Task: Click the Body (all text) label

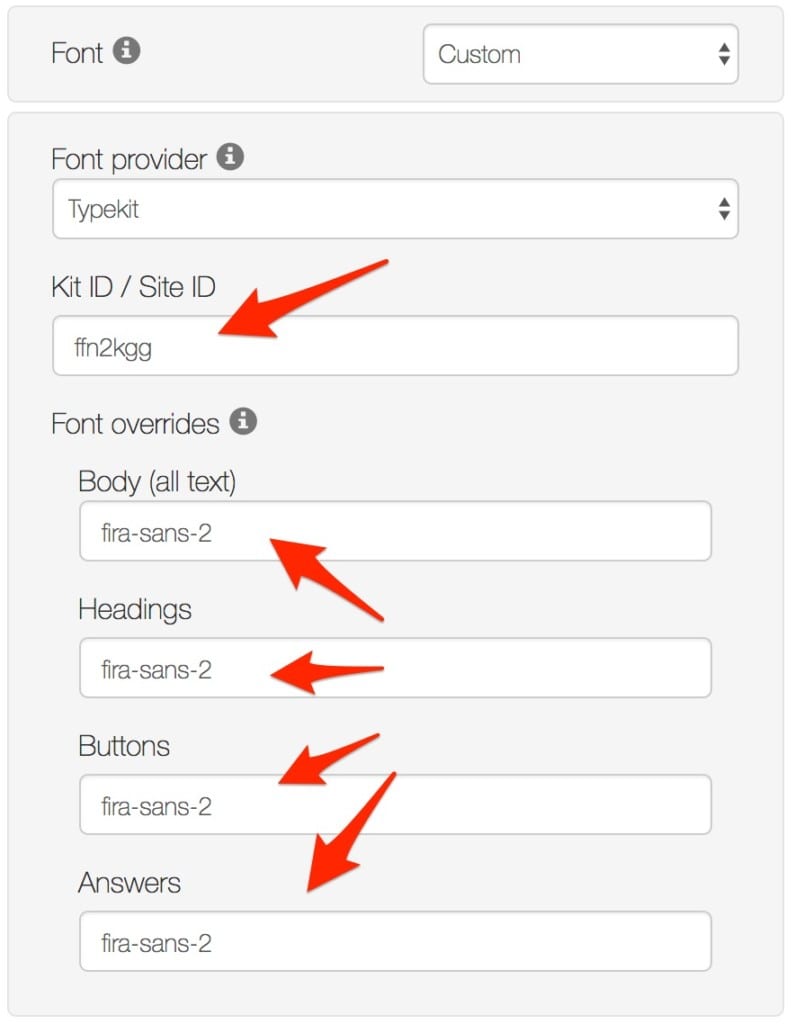Action: click(157, 483)
